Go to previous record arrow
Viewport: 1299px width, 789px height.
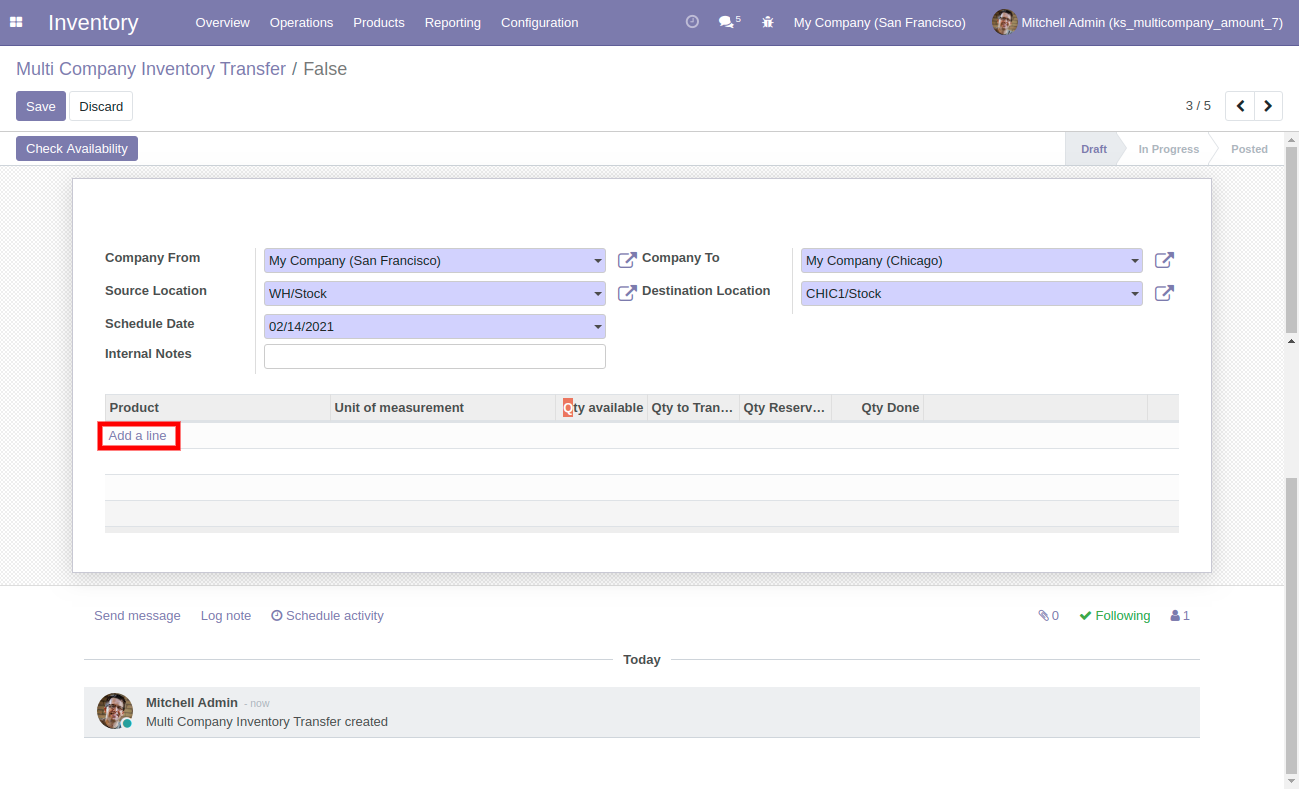[x=1240, y=106]
